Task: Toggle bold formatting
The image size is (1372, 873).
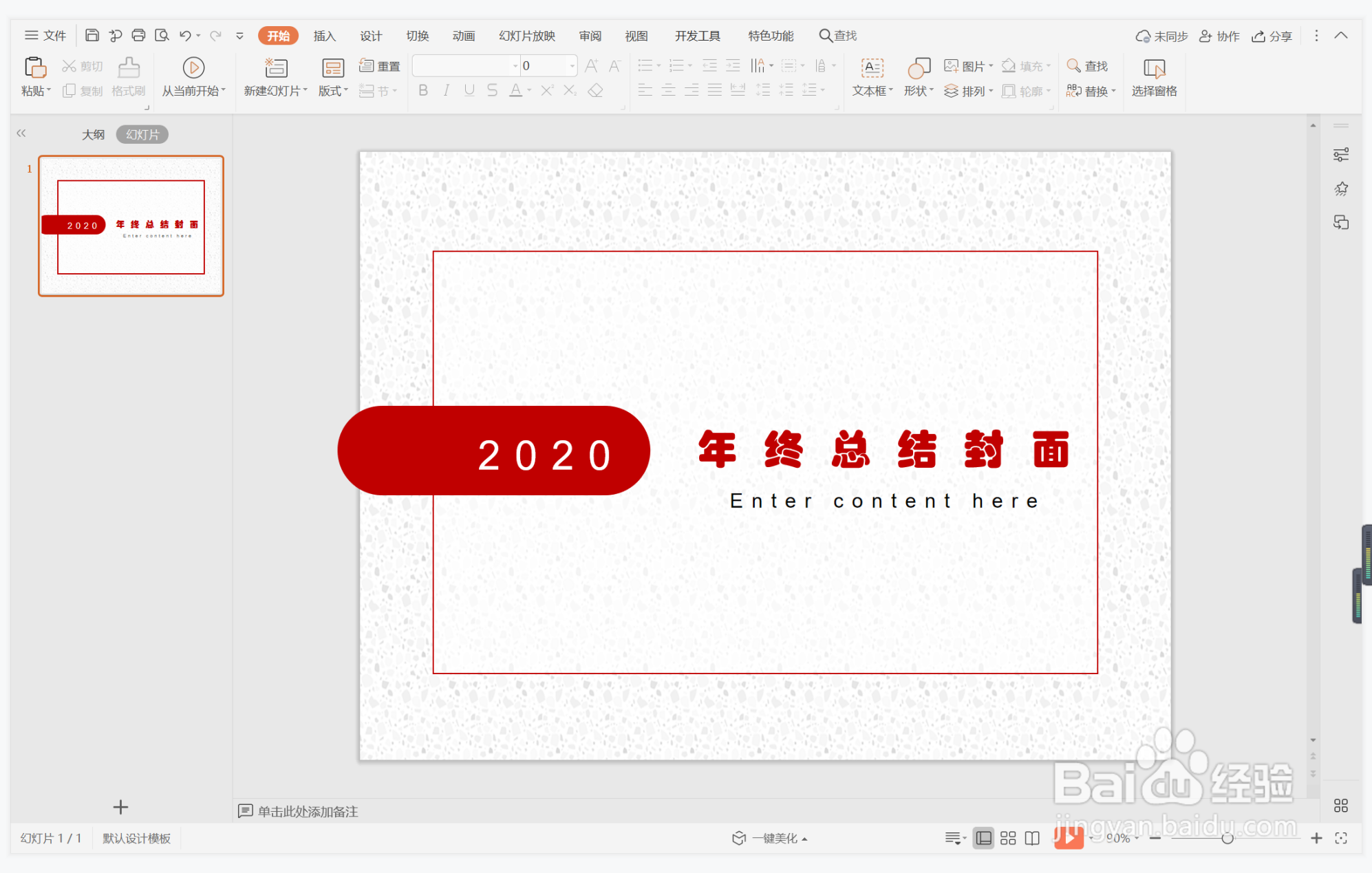Action: (423, 90)
